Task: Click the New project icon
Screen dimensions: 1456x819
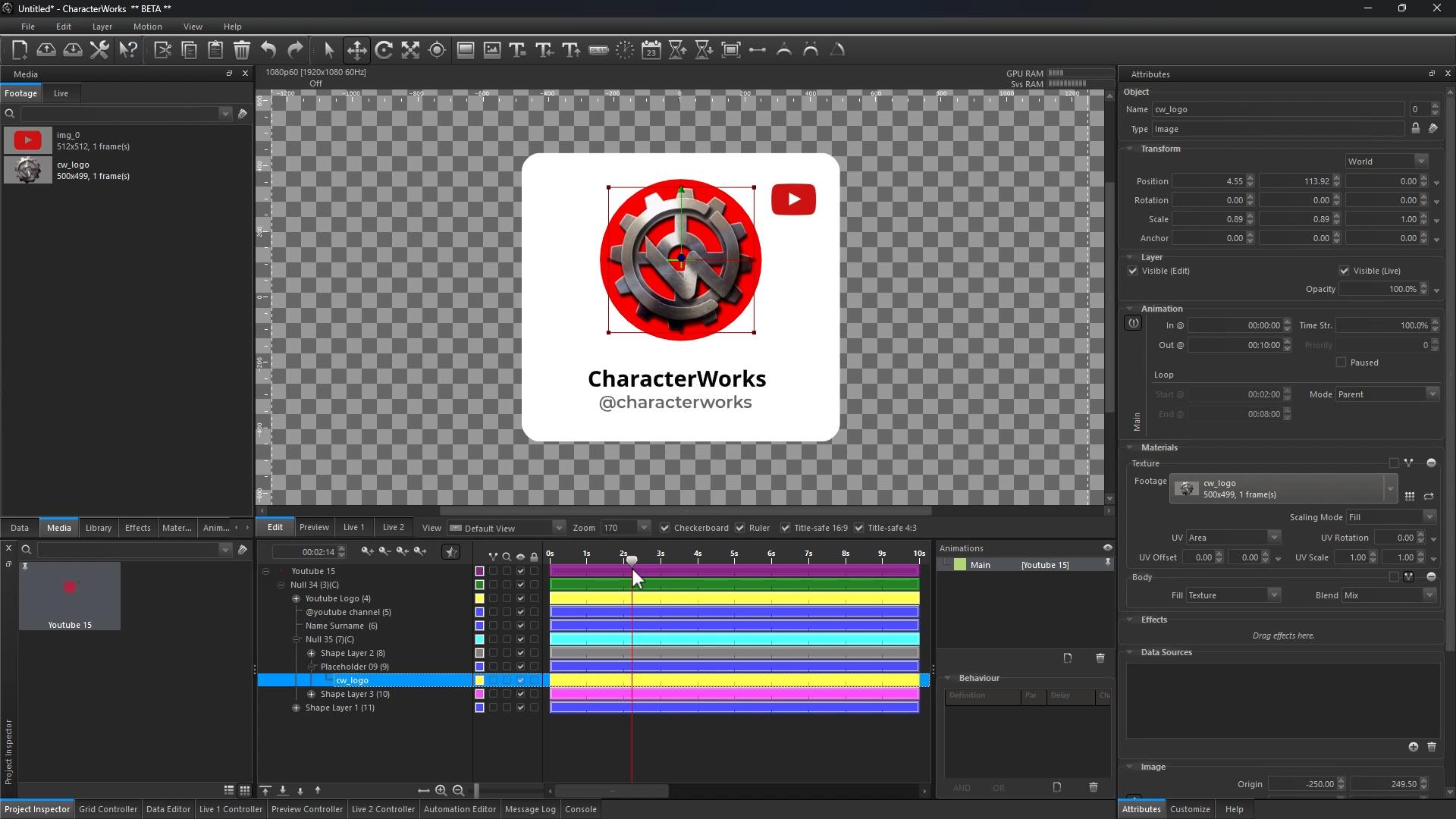Action: 20,50
